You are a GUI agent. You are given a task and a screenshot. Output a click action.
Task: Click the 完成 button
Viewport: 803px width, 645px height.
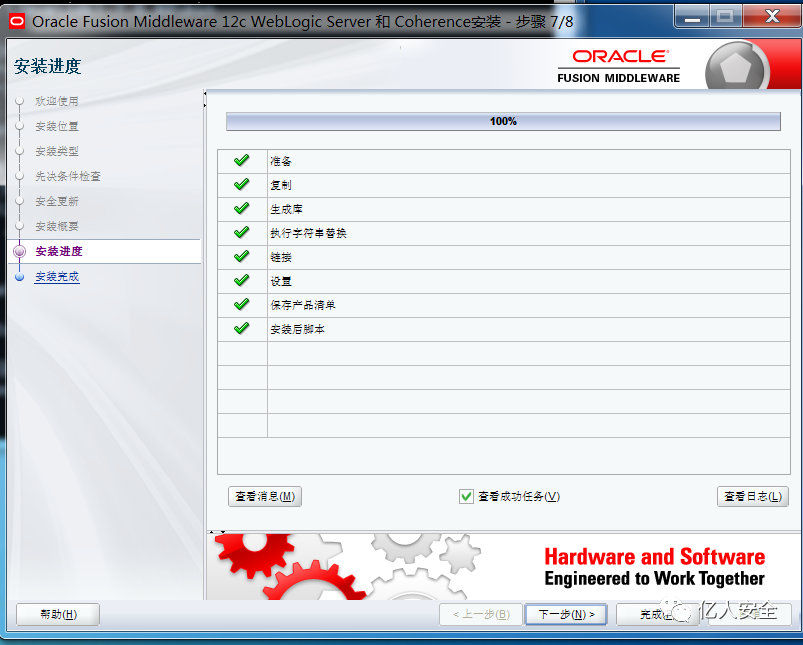[657, 614]
